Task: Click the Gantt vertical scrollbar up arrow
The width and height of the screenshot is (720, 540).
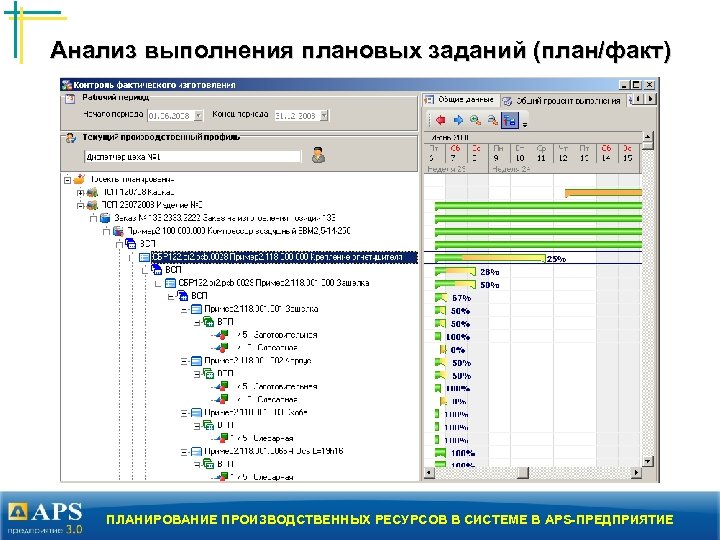Action: (x=647, y=136)
